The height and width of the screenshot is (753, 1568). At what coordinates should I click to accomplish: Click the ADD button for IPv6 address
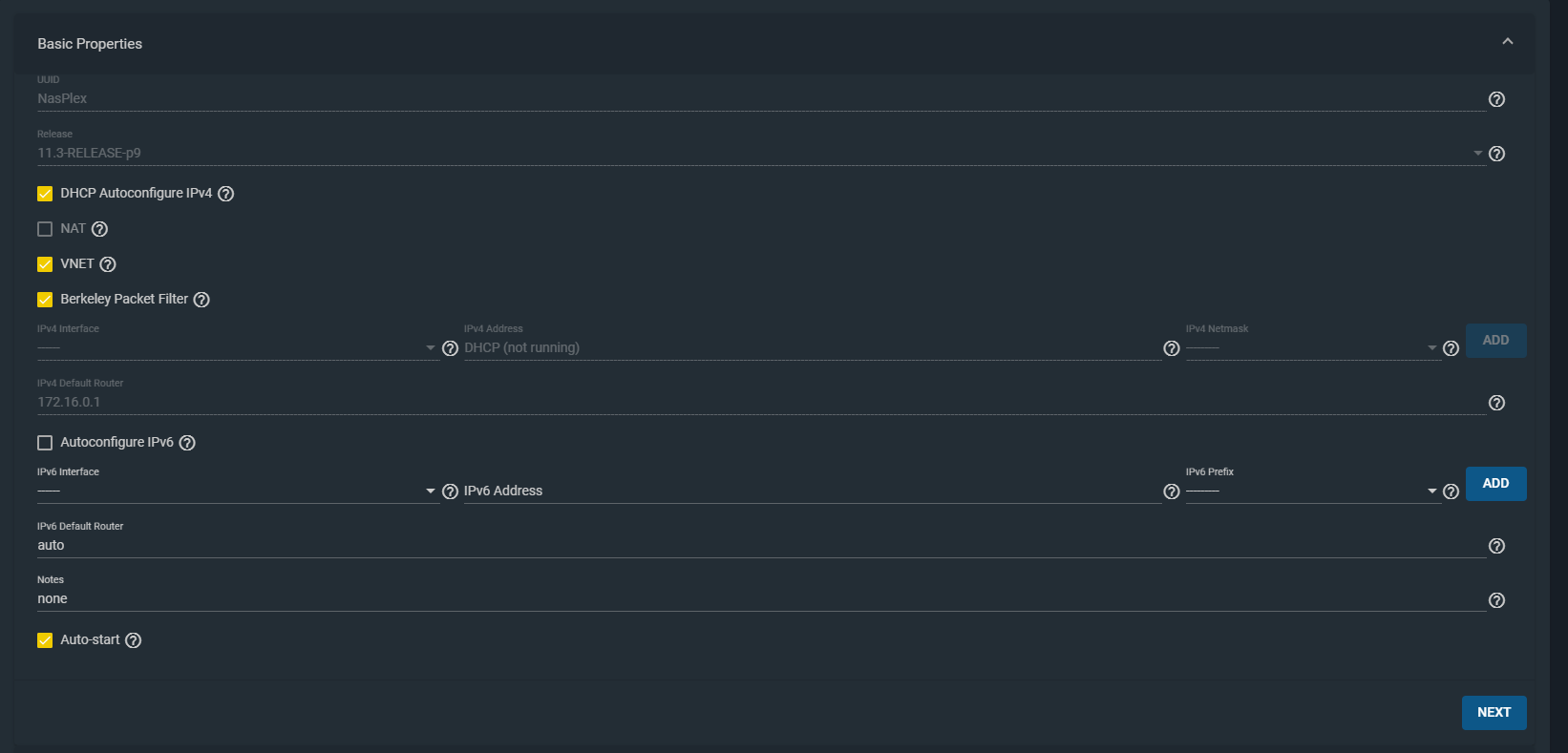pos(1496,484)
